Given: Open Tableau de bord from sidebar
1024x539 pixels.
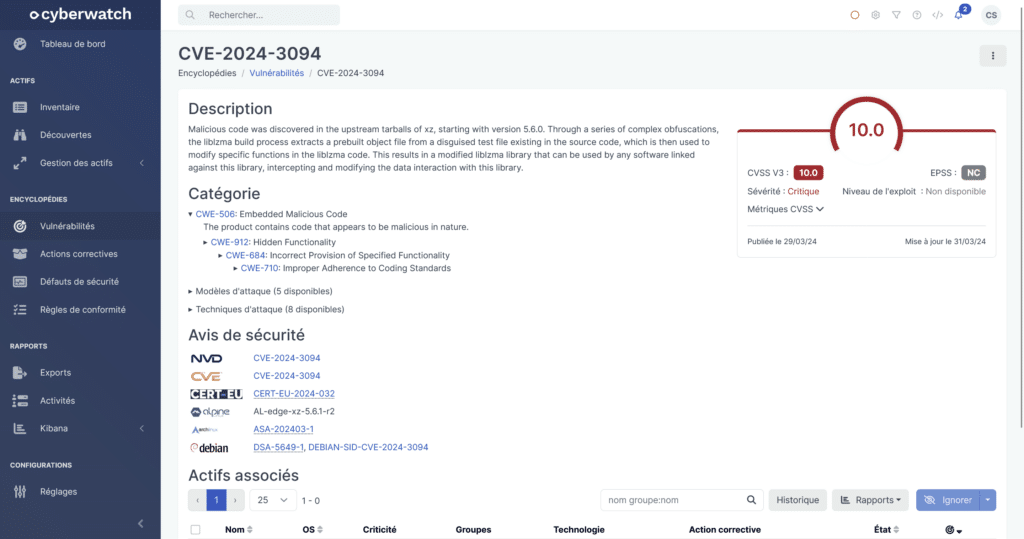Looking at the screenshot, I should [72, 44].
